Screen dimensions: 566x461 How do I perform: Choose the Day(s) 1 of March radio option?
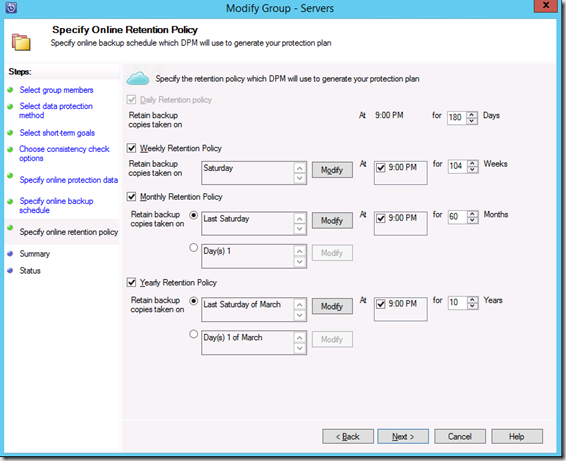click(x=193, y=334)
